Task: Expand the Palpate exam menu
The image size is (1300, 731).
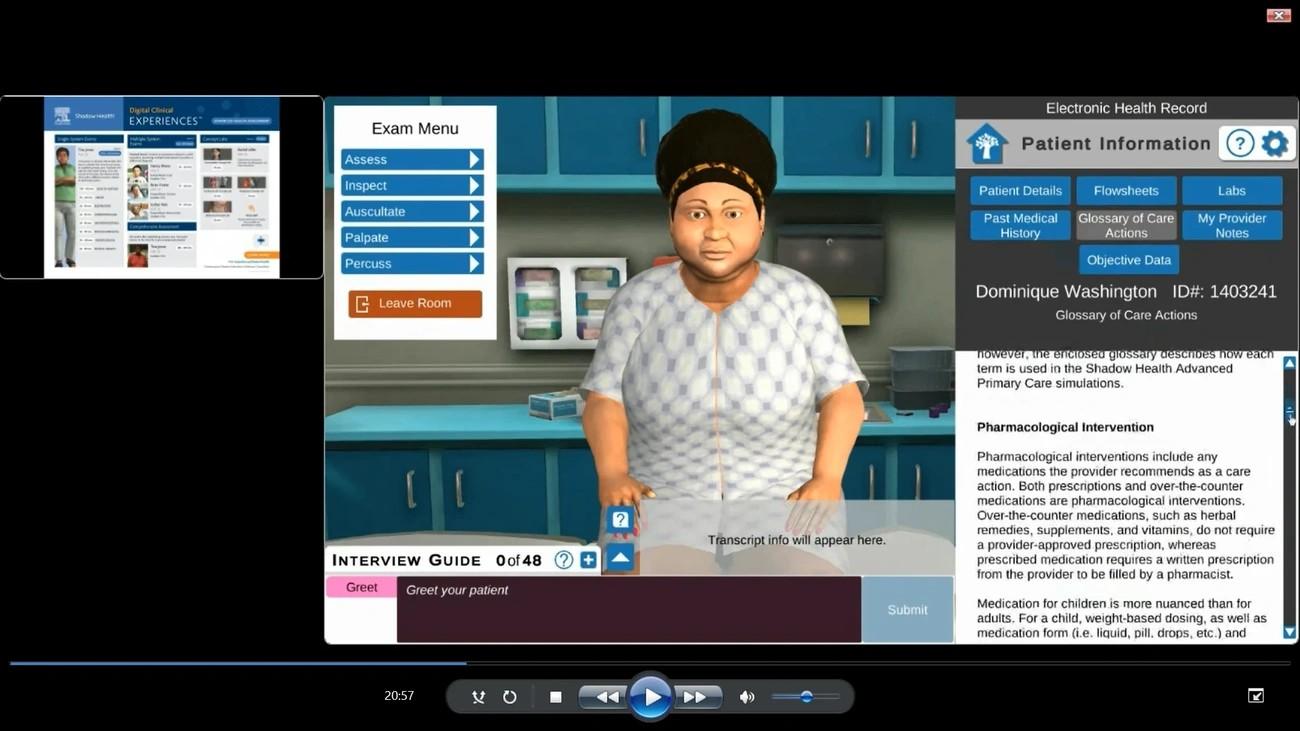Action: [x=412, y=237]
